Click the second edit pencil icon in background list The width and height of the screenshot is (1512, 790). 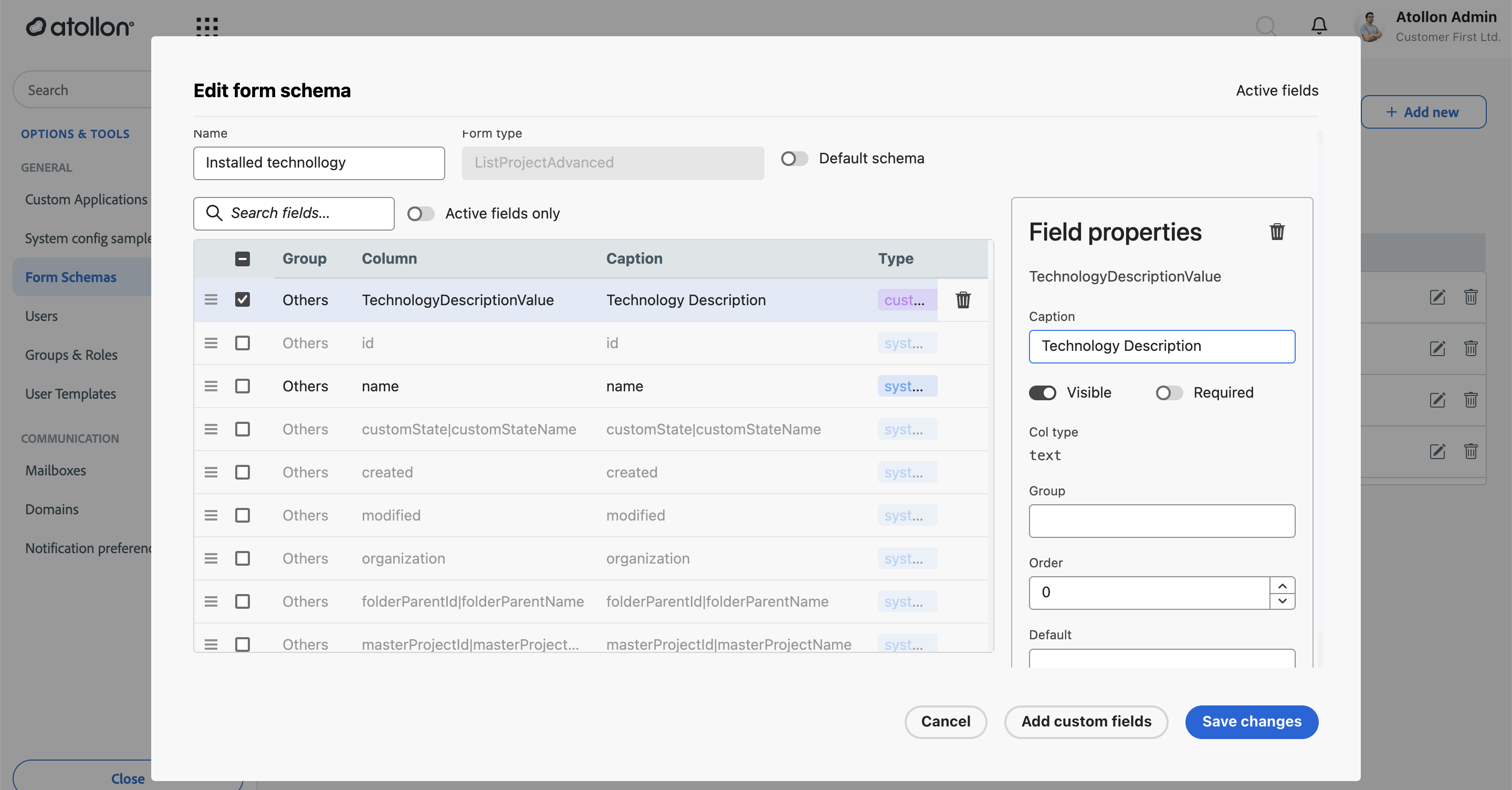[x=1437, y=349]
